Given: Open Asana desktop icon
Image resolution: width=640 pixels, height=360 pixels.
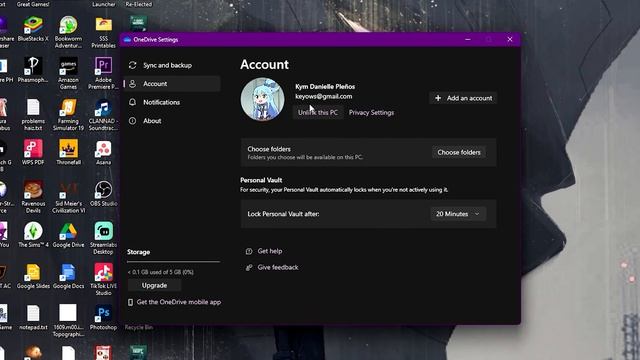Looking at the screenshot, I should click(x=104, y=153).
